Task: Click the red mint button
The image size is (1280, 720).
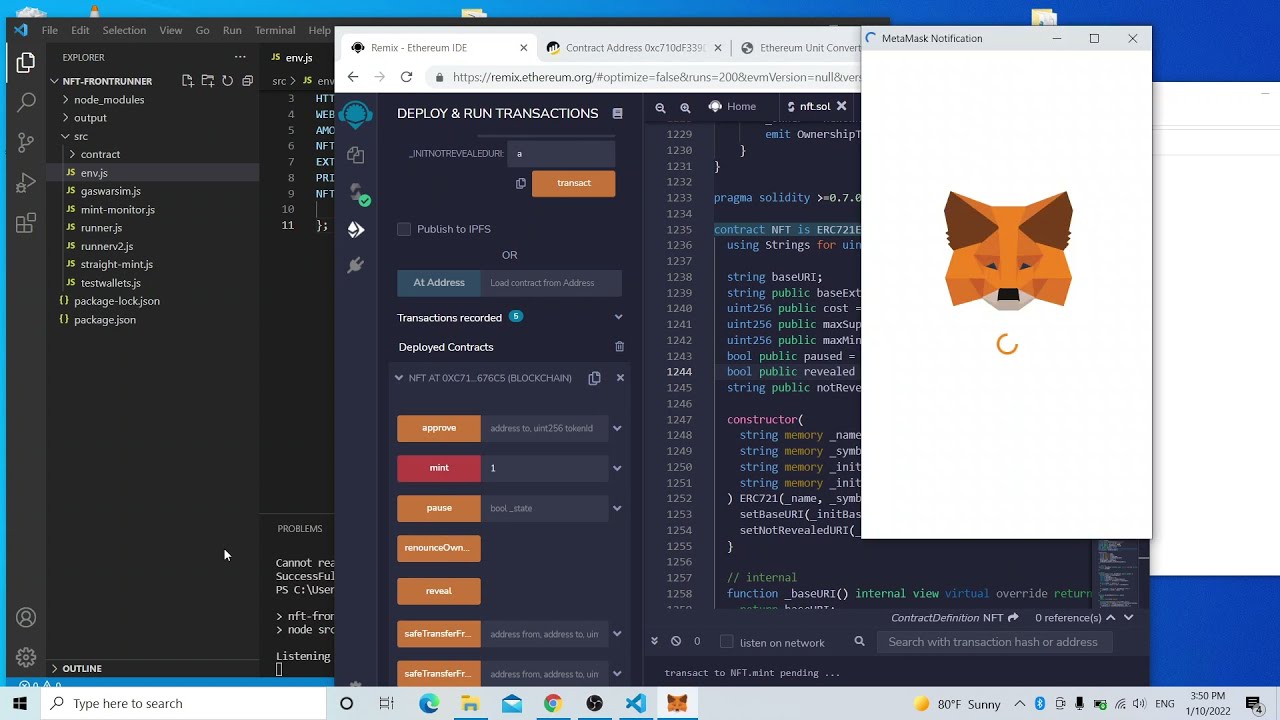Action: (439, 468)
